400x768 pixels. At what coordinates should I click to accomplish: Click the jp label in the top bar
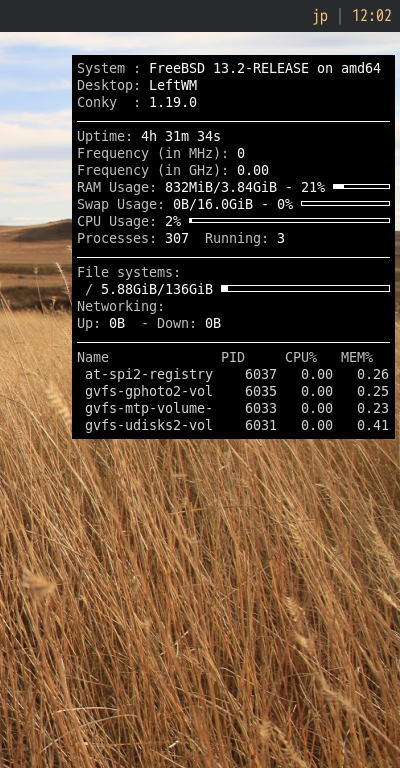click(320, 17)
